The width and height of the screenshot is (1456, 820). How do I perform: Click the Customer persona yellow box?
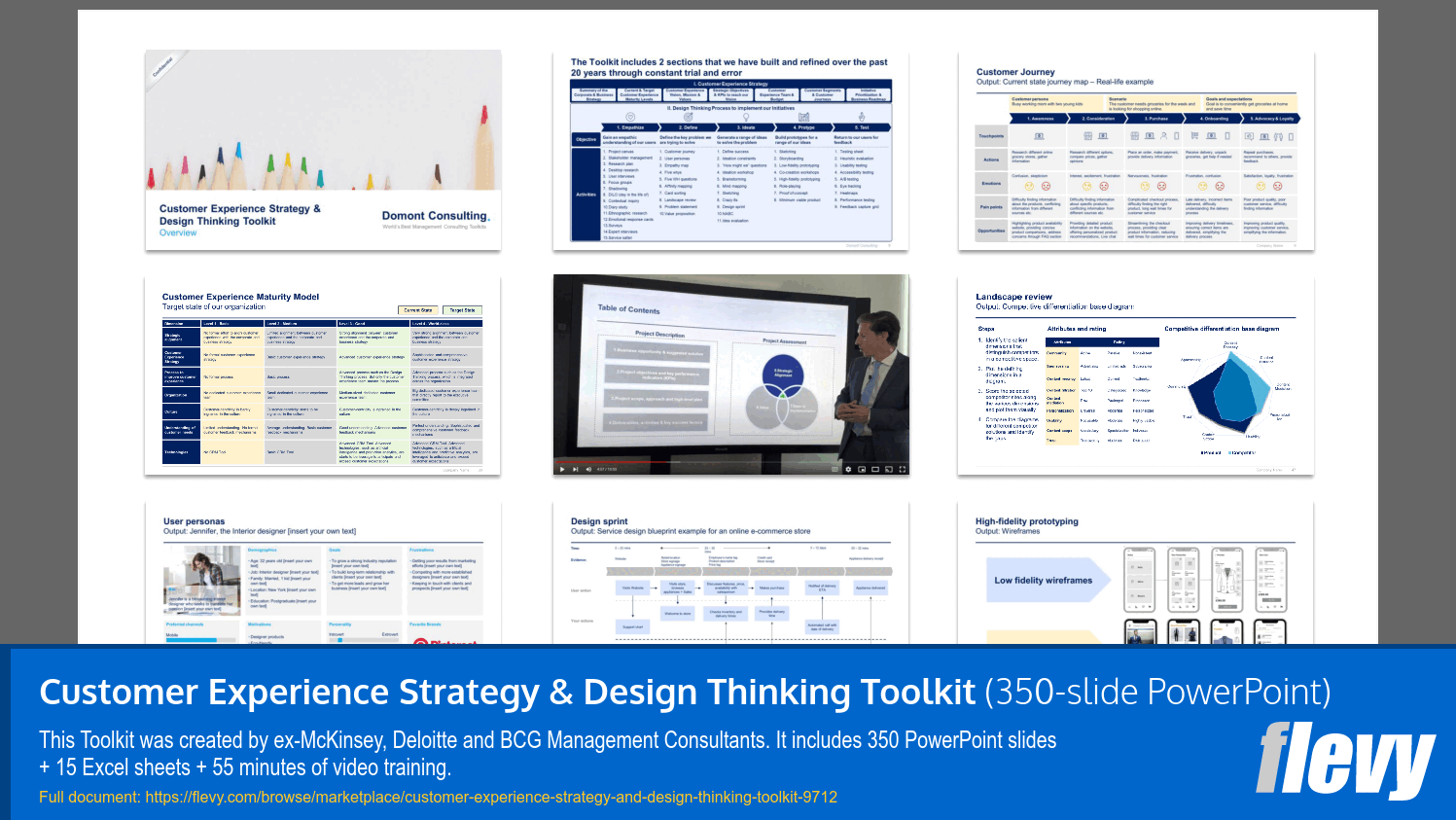pyautogui.click(x=1057, y=103)
